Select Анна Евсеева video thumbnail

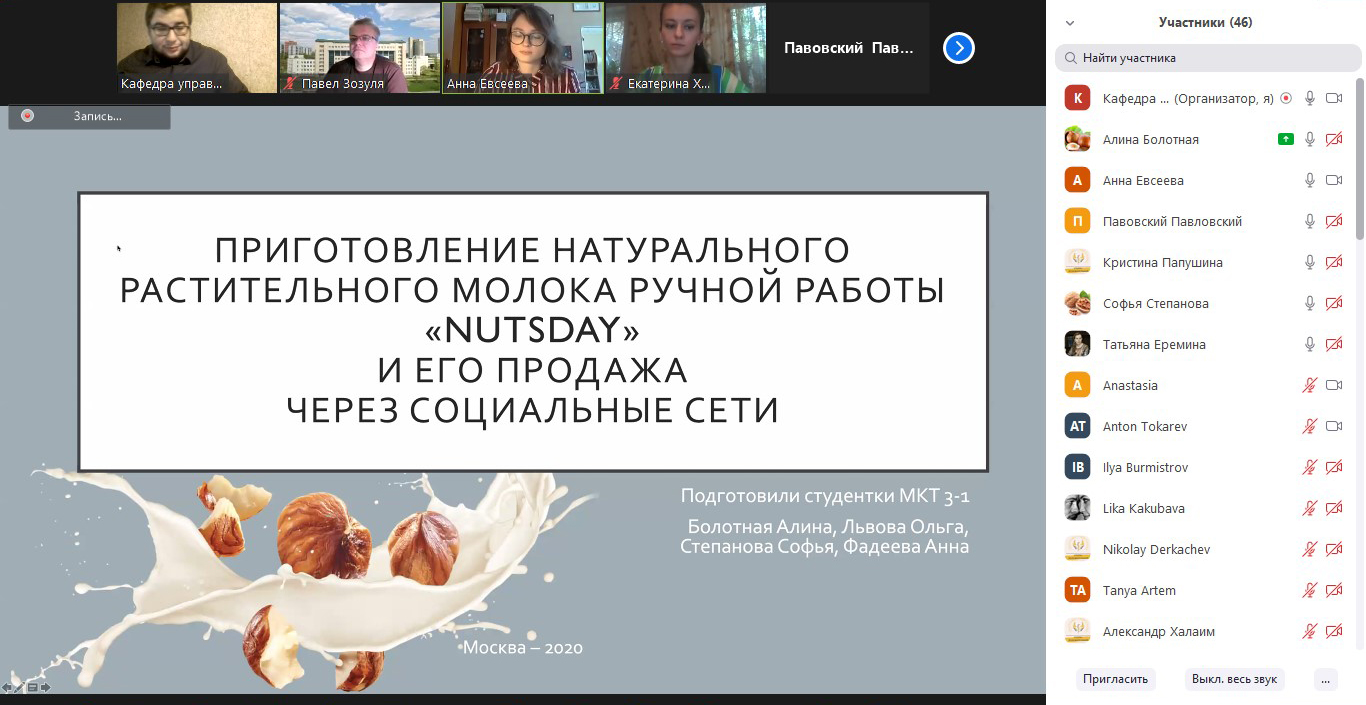coord(523,48)
